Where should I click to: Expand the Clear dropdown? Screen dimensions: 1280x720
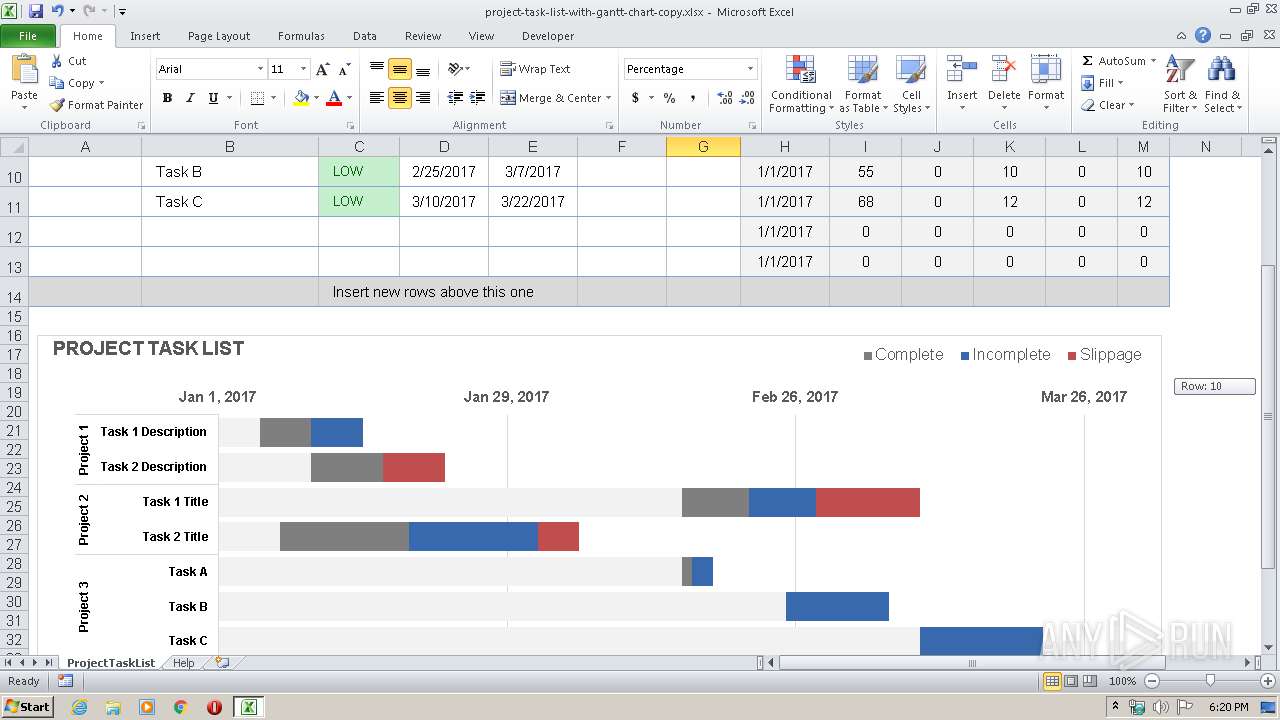tap(1131, 105)
